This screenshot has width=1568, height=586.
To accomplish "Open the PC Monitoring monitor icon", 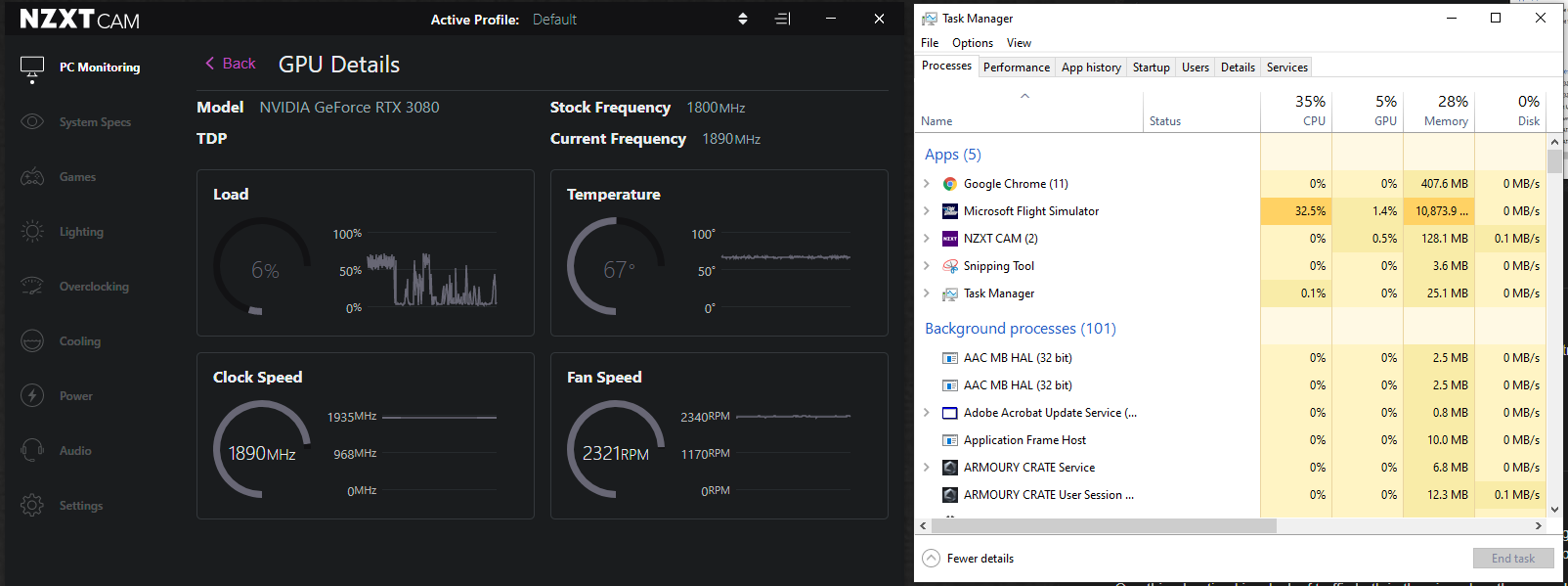I will tap(32, 68).
